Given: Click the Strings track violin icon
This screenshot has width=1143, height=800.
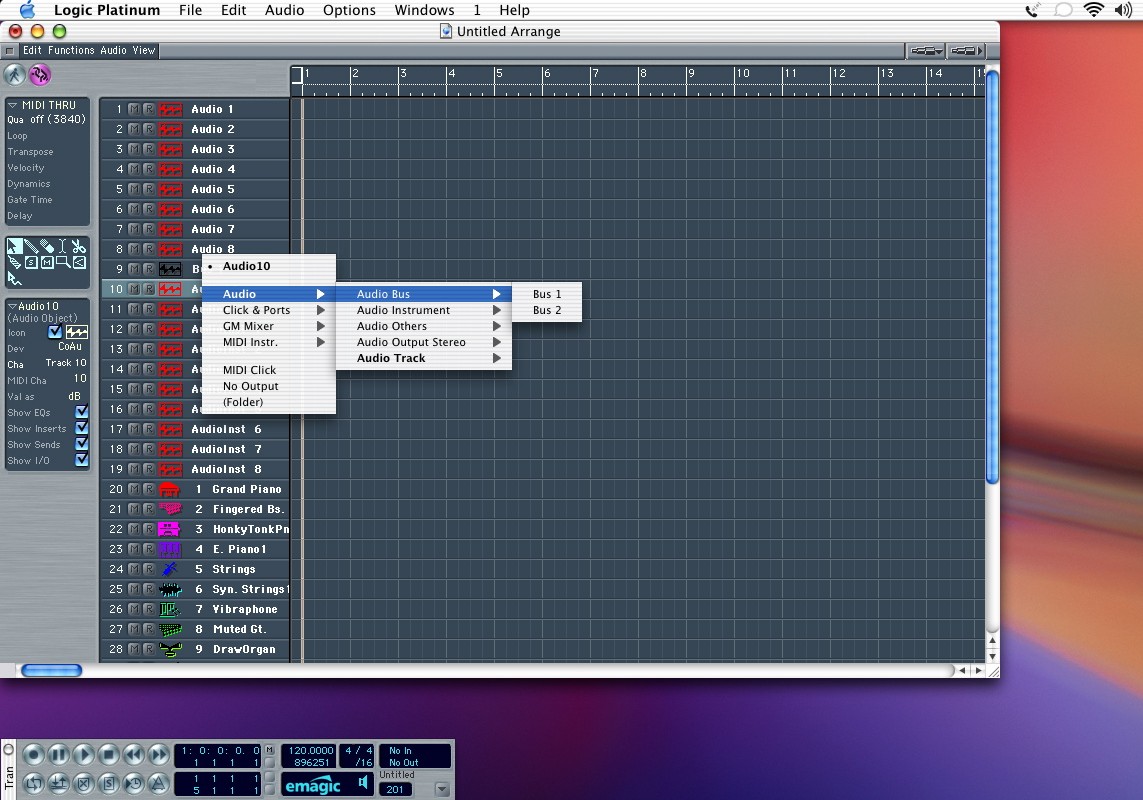Looking at the screenshot, I should (169, 569).
